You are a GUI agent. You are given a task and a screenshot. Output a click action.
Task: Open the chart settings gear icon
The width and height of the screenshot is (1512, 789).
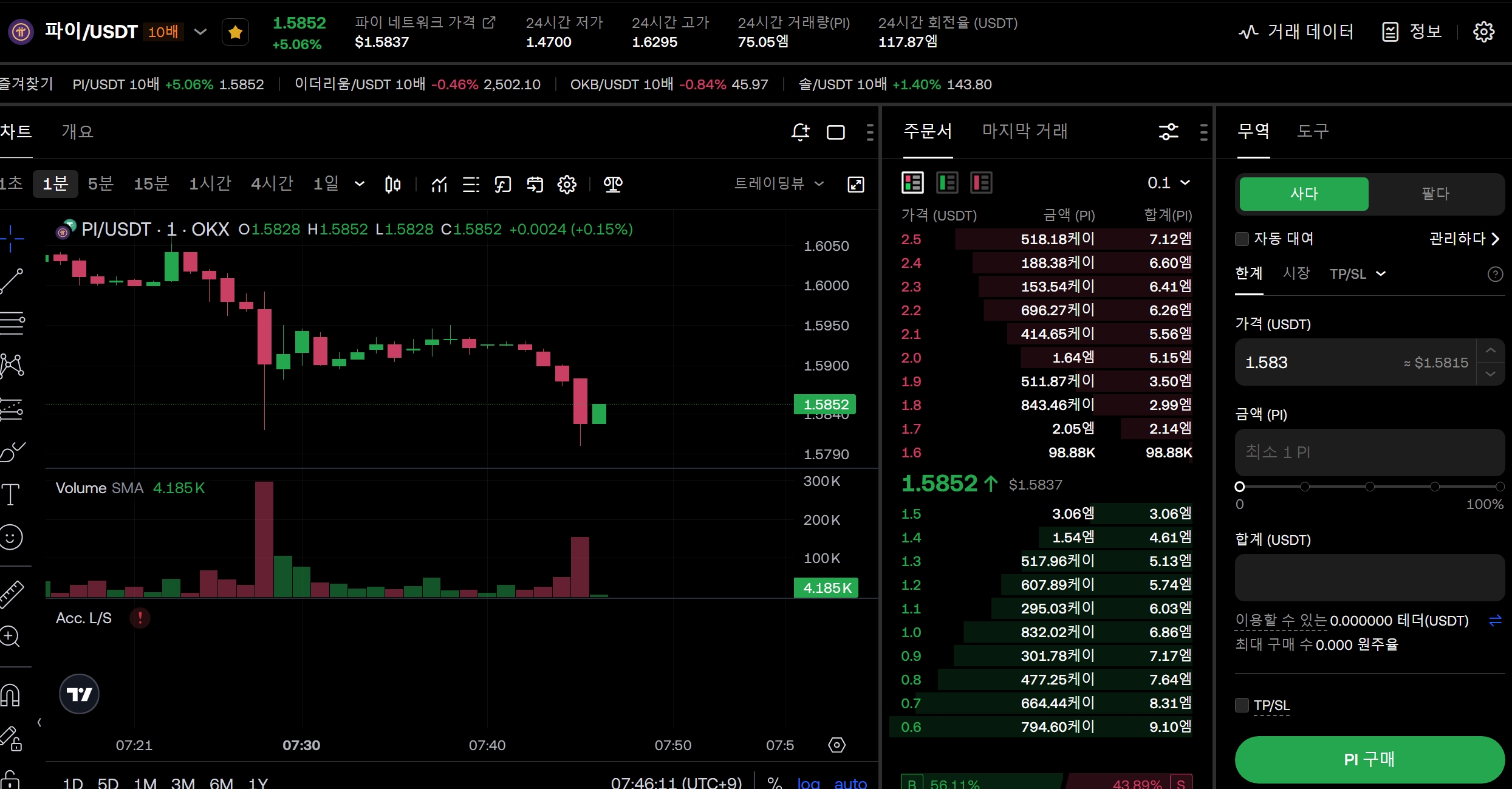click(567, 184)
